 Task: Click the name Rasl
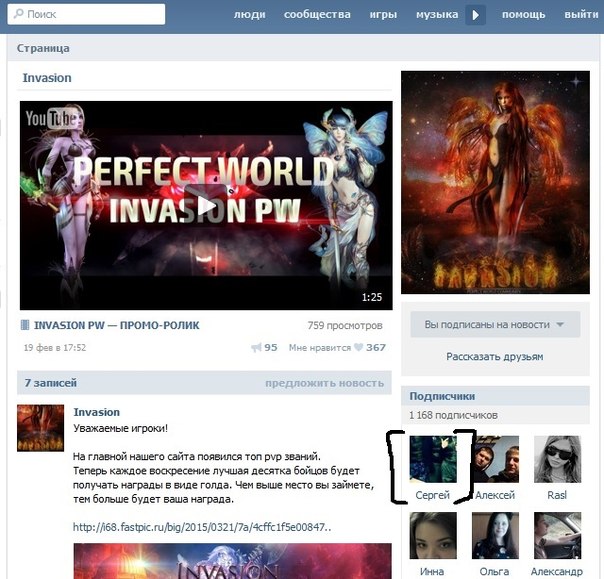coord(557,495)
